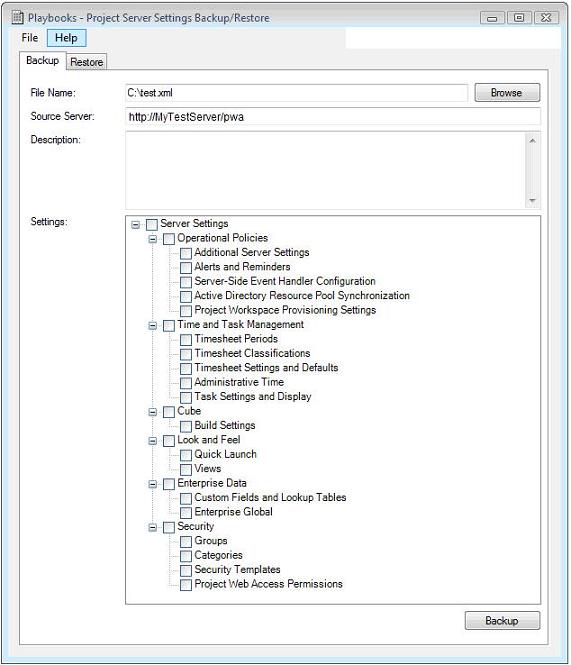
Task: Enable the Build Settings checkbox
Action: pos(186,426)
